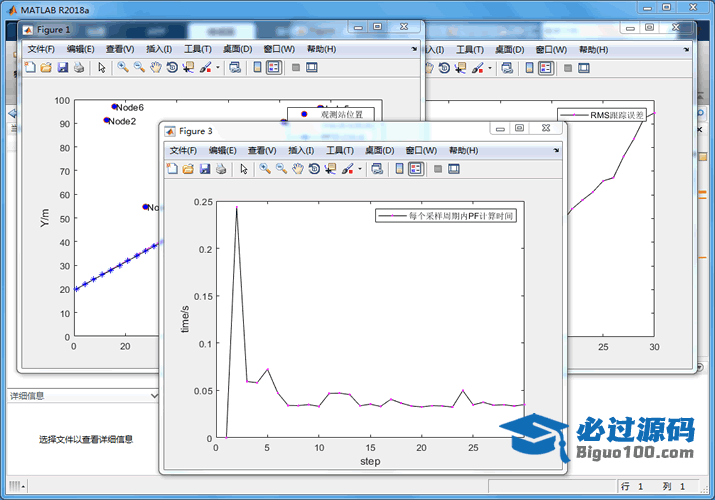The image size is (715, 500).
Task: Click 选择文件以查看详细信息 text
Action: click(86, 439)
